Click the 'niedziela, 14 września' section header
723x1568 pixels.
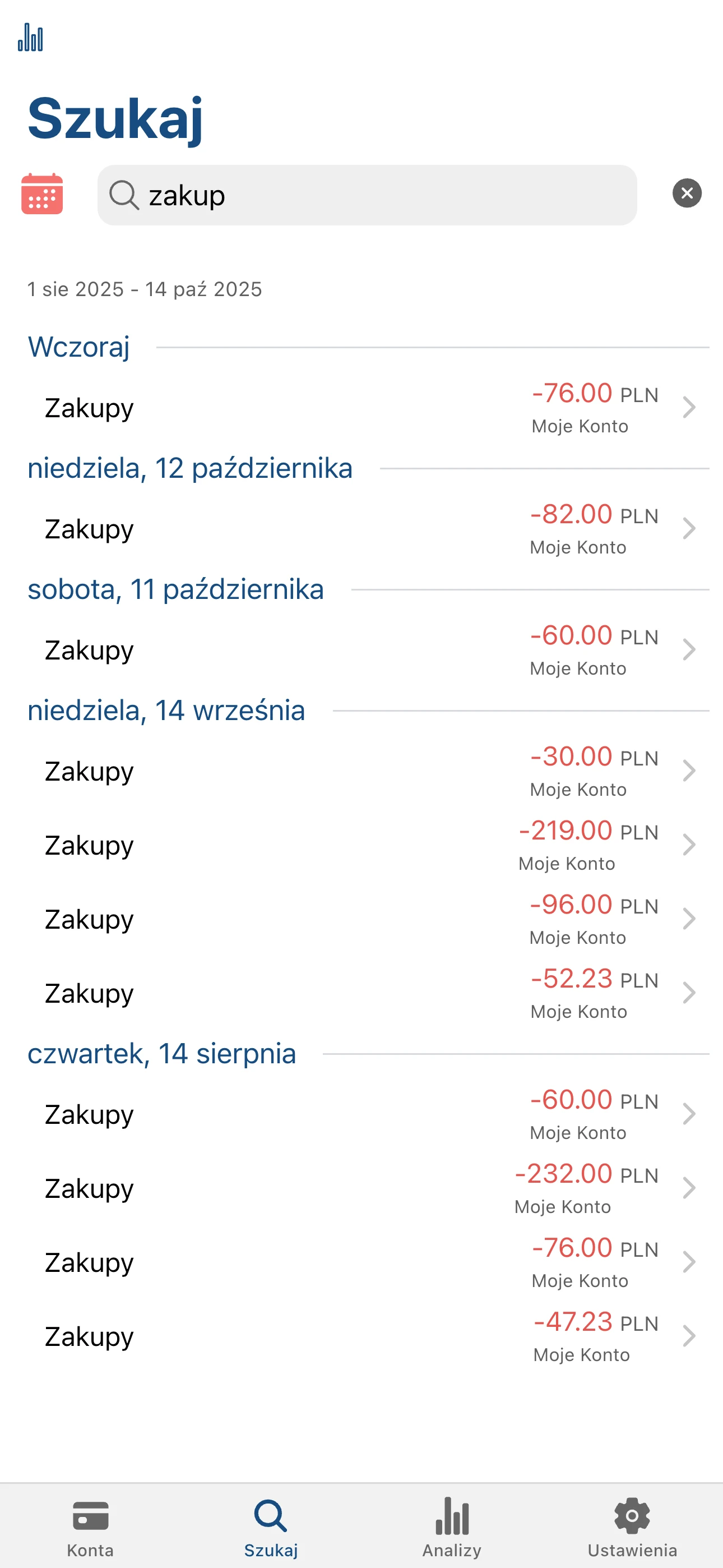166,711
